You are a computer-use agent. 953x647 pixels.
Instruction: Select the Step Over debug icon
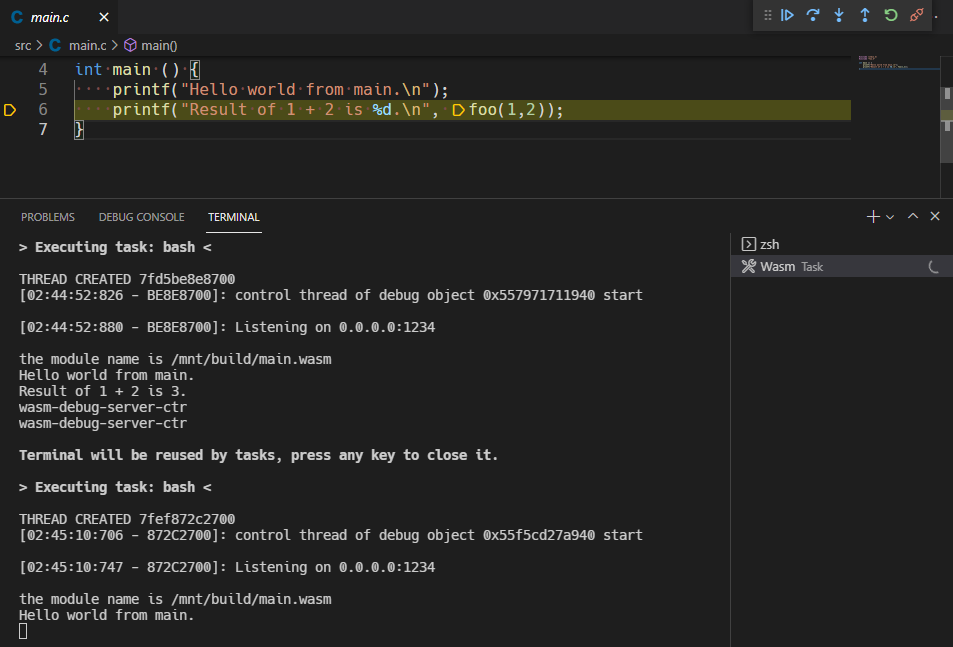coord(813,15)
